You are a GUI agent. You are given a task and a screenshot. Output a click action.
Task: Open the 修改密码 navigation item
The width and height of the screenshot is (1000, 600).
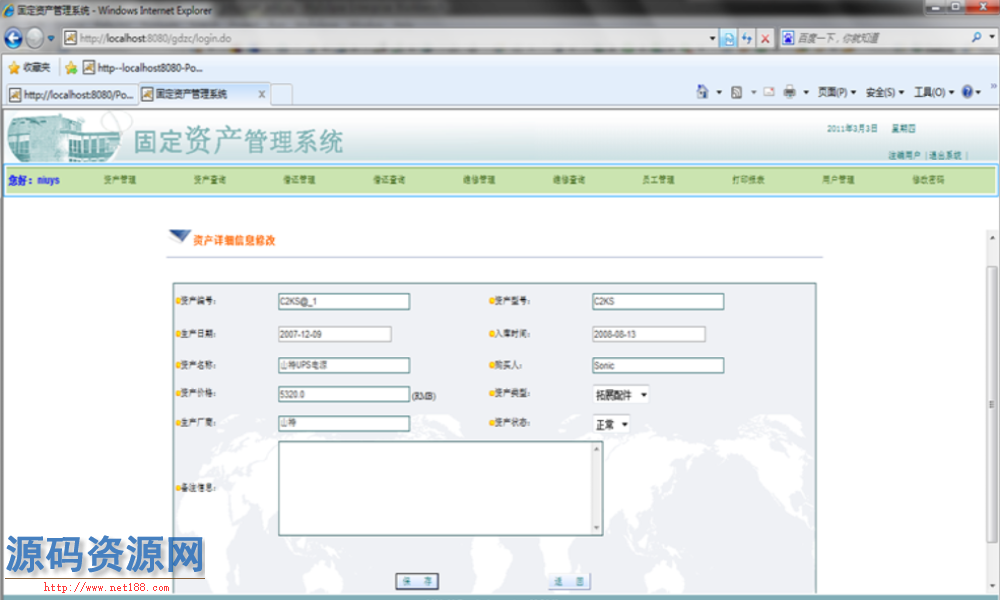(928, 180)
